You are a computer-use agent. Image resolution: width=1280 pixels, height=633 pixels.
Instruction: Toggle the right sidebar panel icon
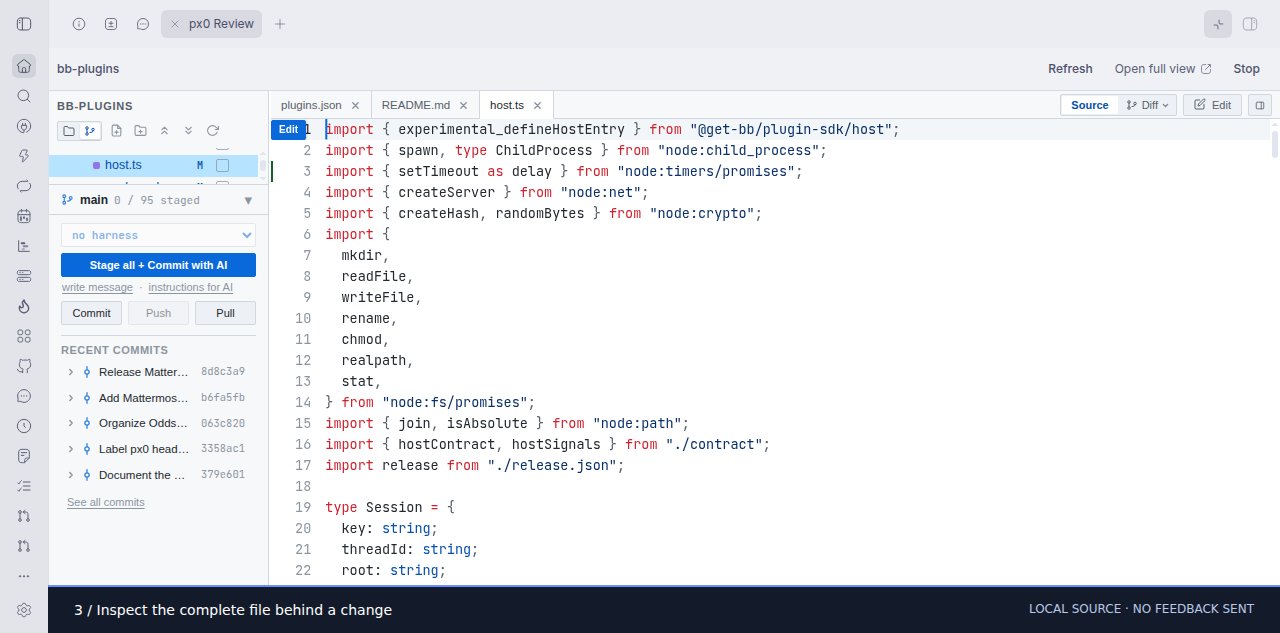point(1250,24)
